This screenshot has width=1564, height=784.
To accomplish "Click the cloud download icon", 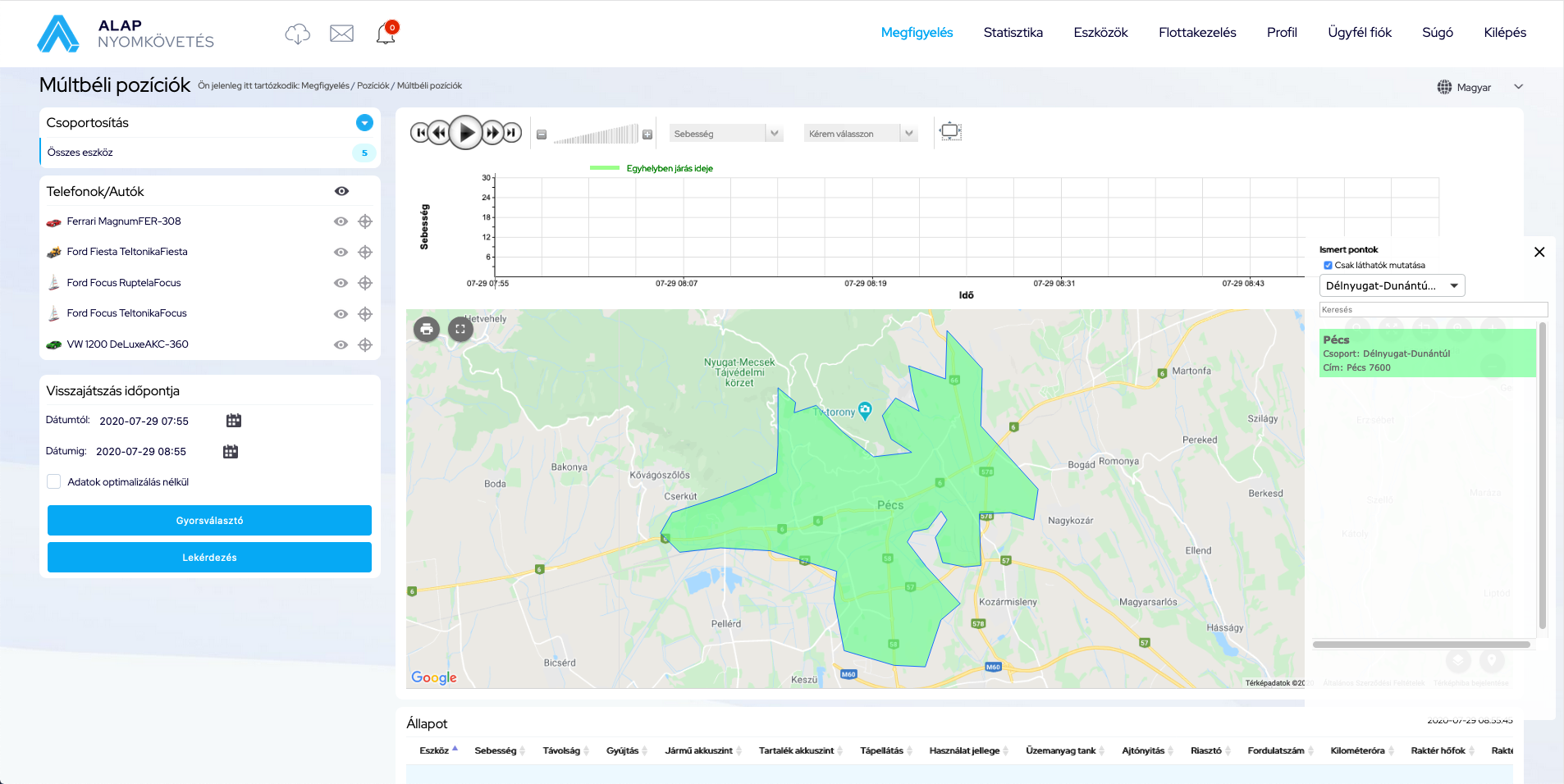I will (x=297, y=34).
